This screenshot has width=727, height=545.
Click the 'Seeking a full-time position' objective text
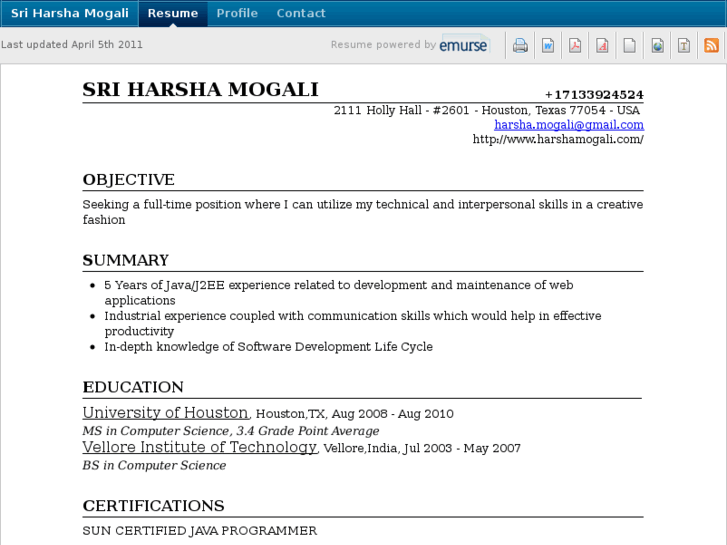pos(363,212)
